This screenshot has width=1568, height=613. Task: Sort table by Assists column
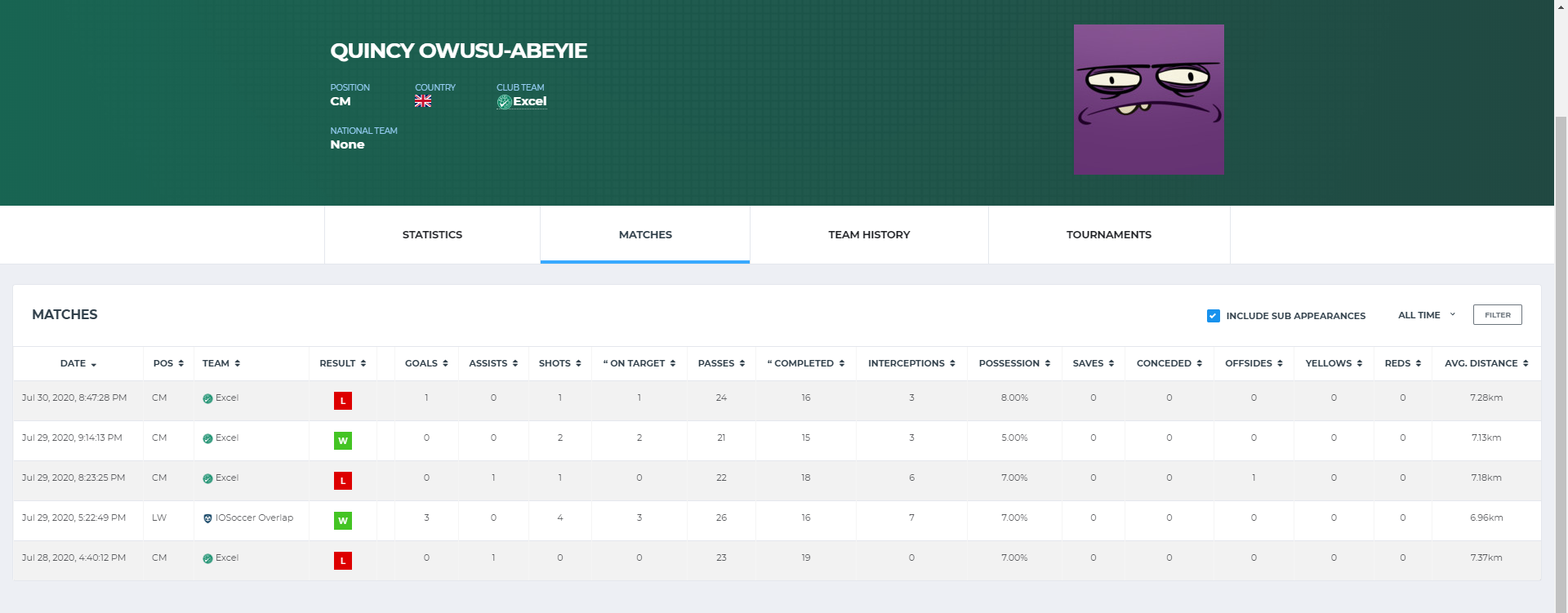(x=493, y=363)
